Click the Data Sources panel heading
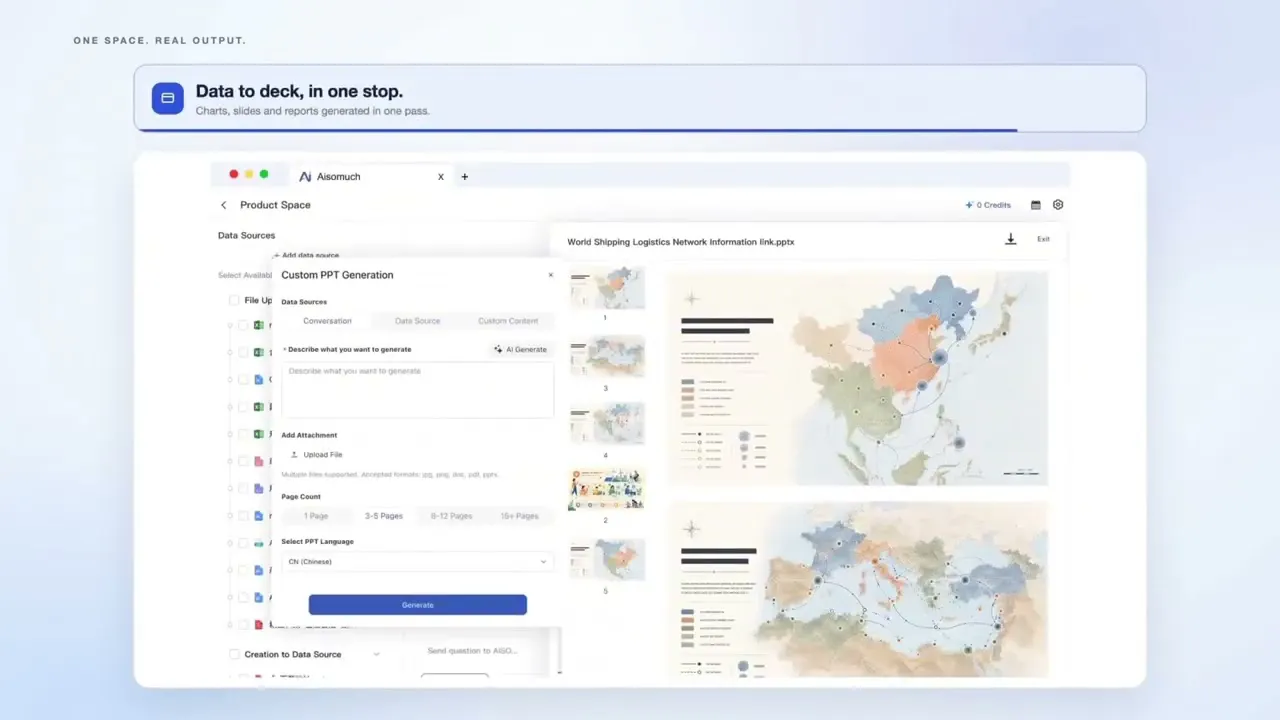Viewport: 1280px width, 720px height. tap(246, 236)
